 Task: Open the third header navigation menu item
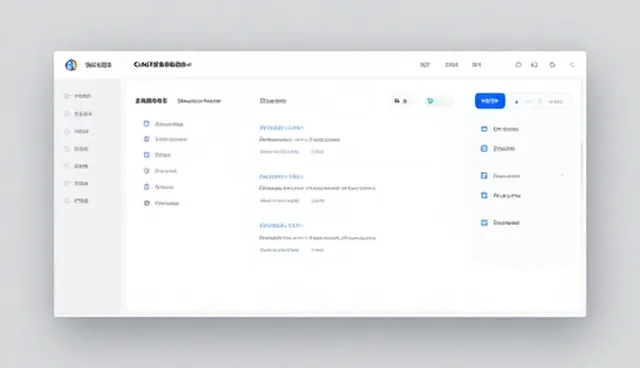coord(477,64)
